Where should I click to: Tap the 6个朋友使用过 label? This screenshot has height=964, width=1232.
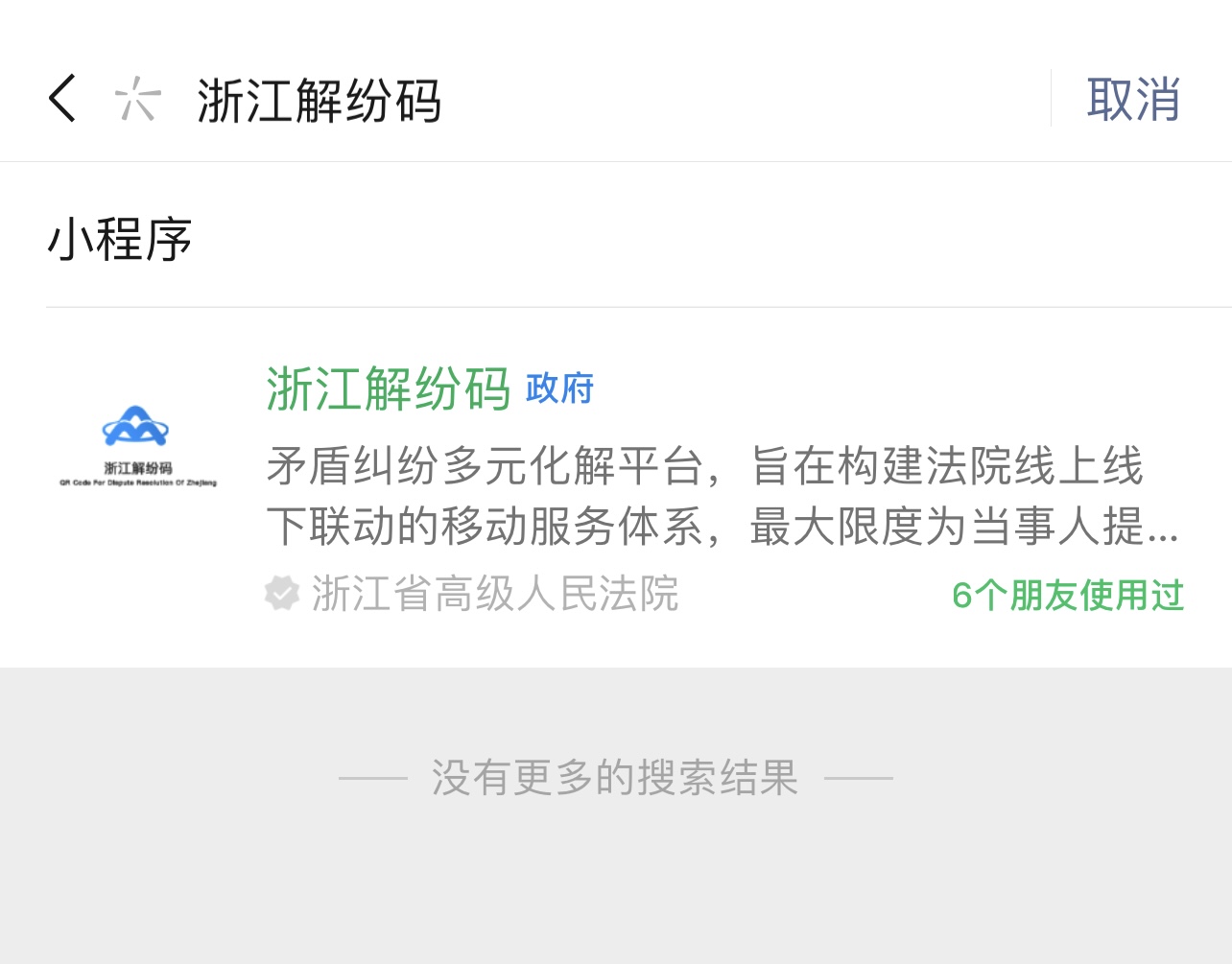click(1068, 595)
